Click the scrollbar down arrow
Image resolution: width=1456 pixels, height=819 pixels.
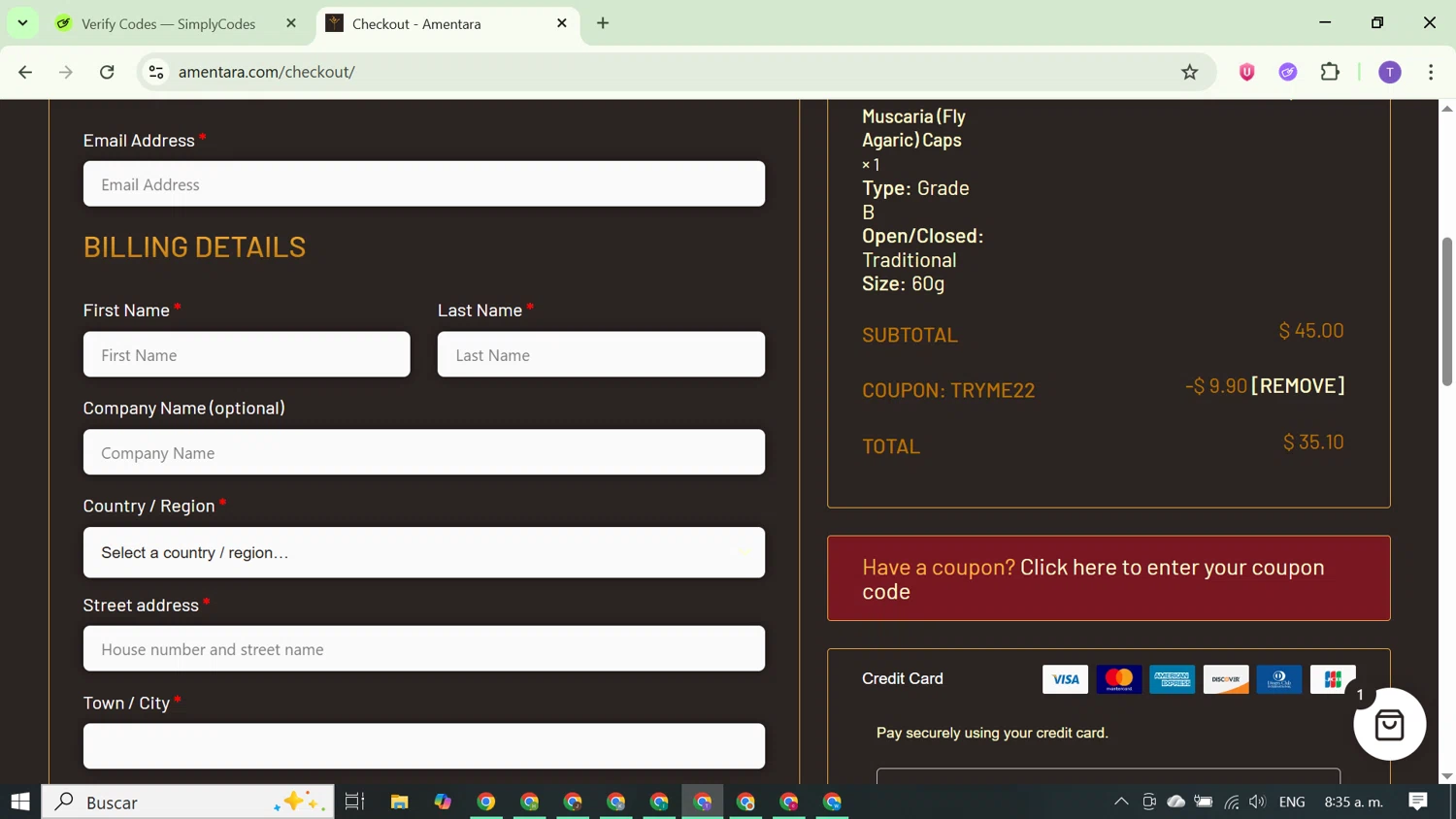(x=1447, y=776)
